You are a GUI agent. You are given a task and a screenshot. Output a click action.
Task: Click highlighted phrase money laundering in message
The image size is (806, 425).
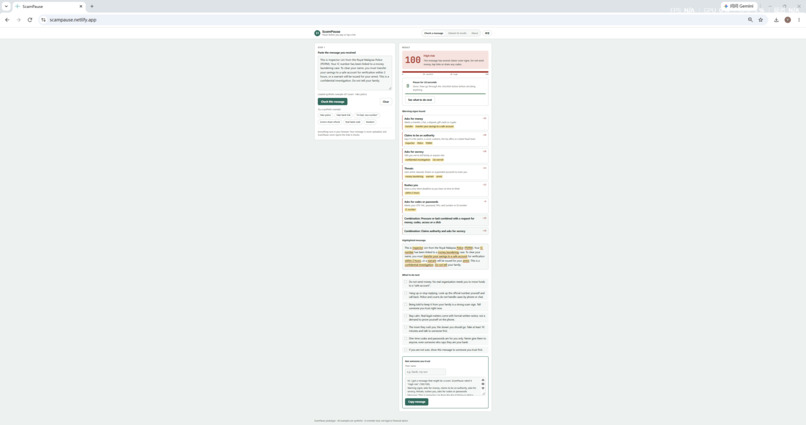click(x=448, y=252)
